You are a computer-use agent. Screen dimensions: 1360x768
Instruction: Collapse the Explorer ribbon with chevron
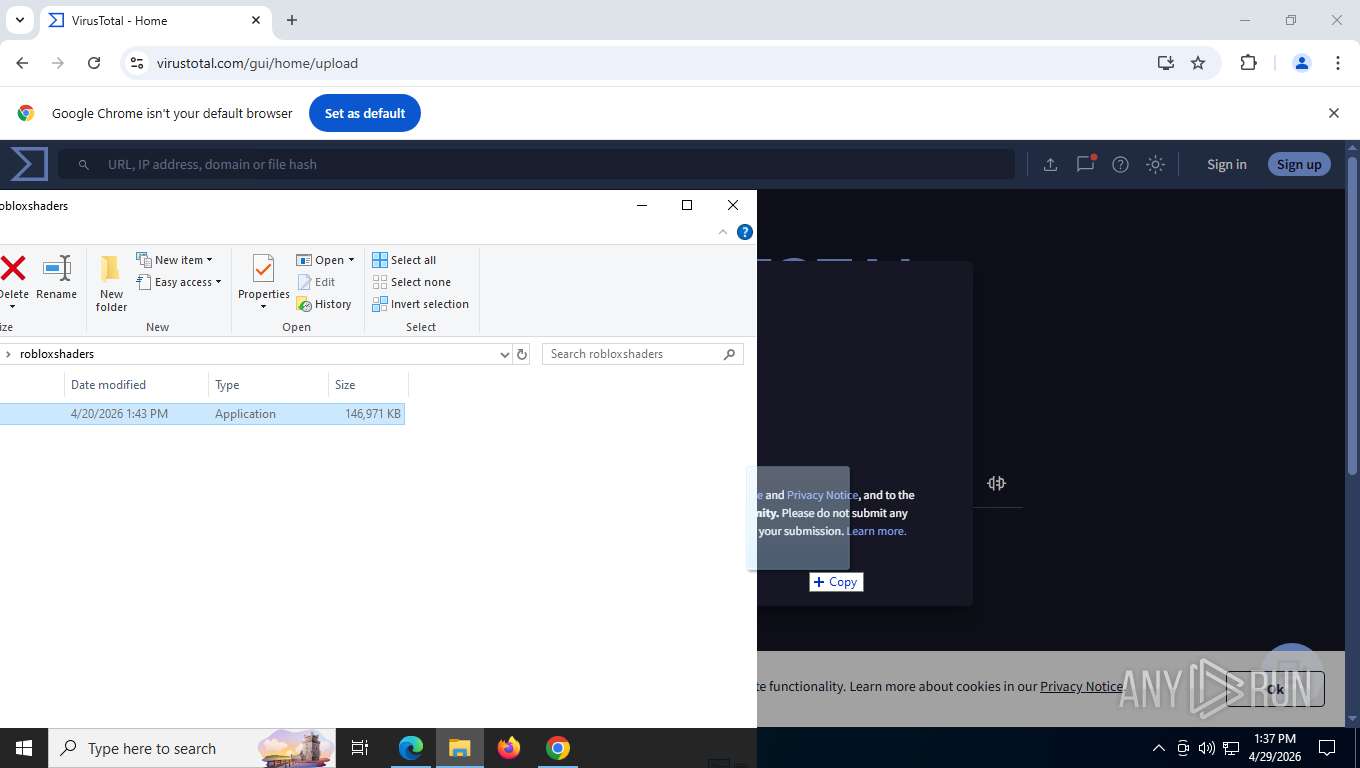click(723, 232)
